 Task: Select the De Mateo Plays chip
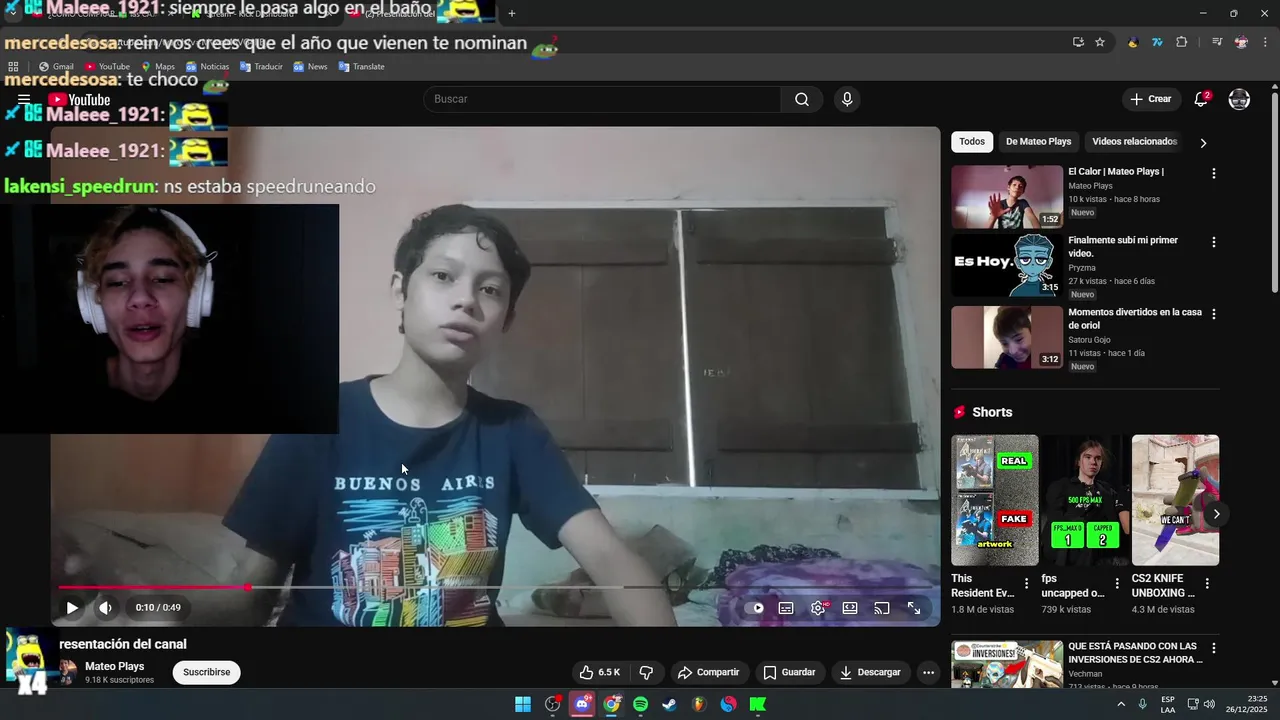tap(1038, 141)
